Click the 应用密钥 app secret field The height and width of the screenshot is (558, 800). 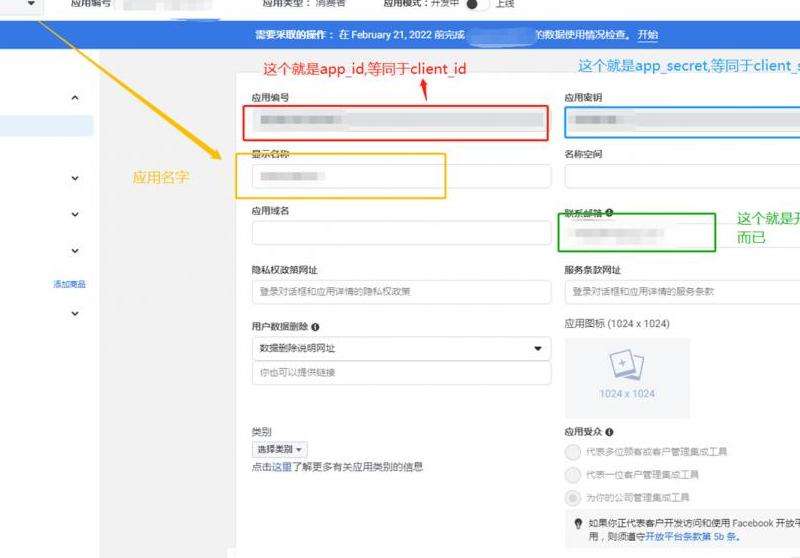pyautogui.click(x=682, y=122)
